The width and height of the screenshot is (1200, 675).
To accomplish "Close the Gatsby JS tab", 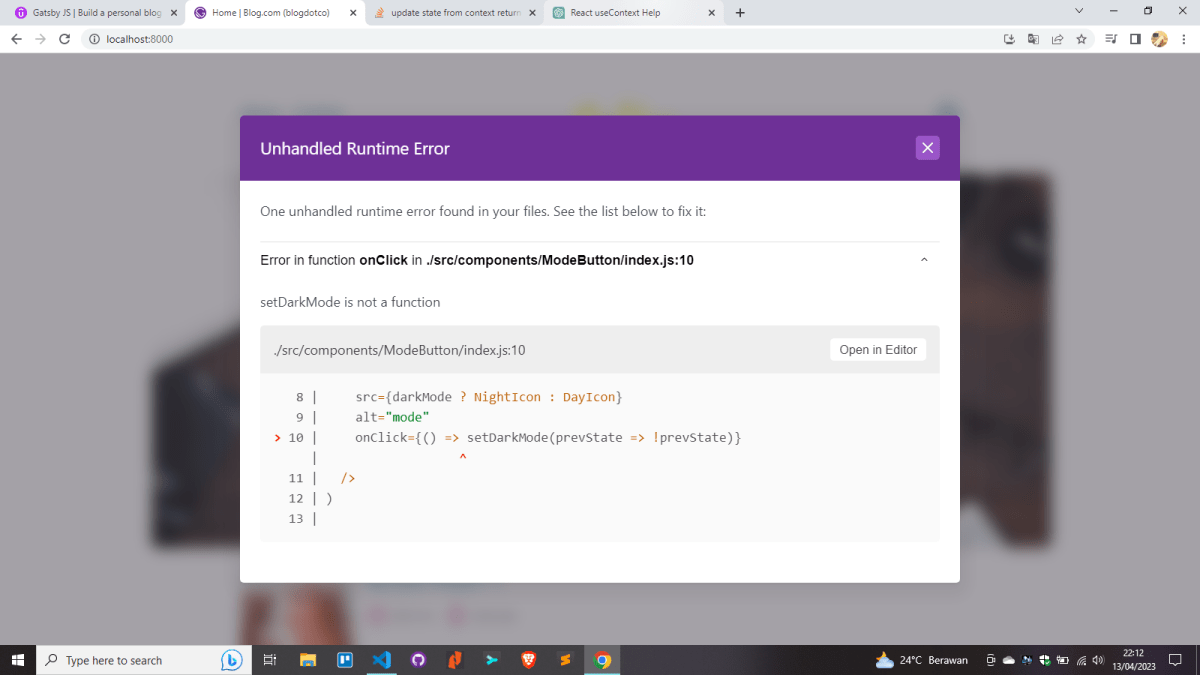I will [173, 13].
